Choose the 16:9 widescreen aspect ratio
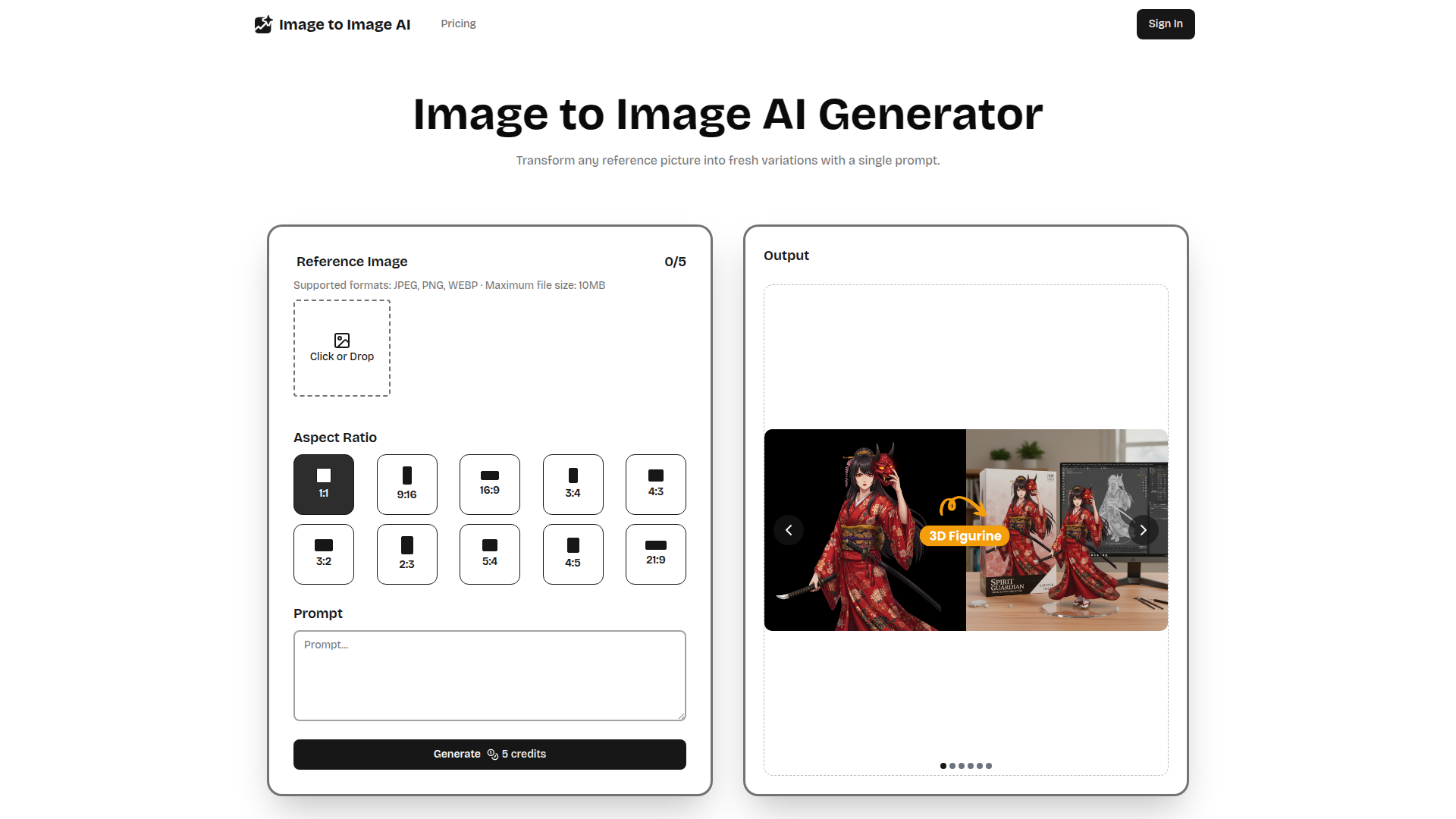Image resolution: width=1456 pixels, height=819 pixels. pyautogui.click(x=490, y=485)
